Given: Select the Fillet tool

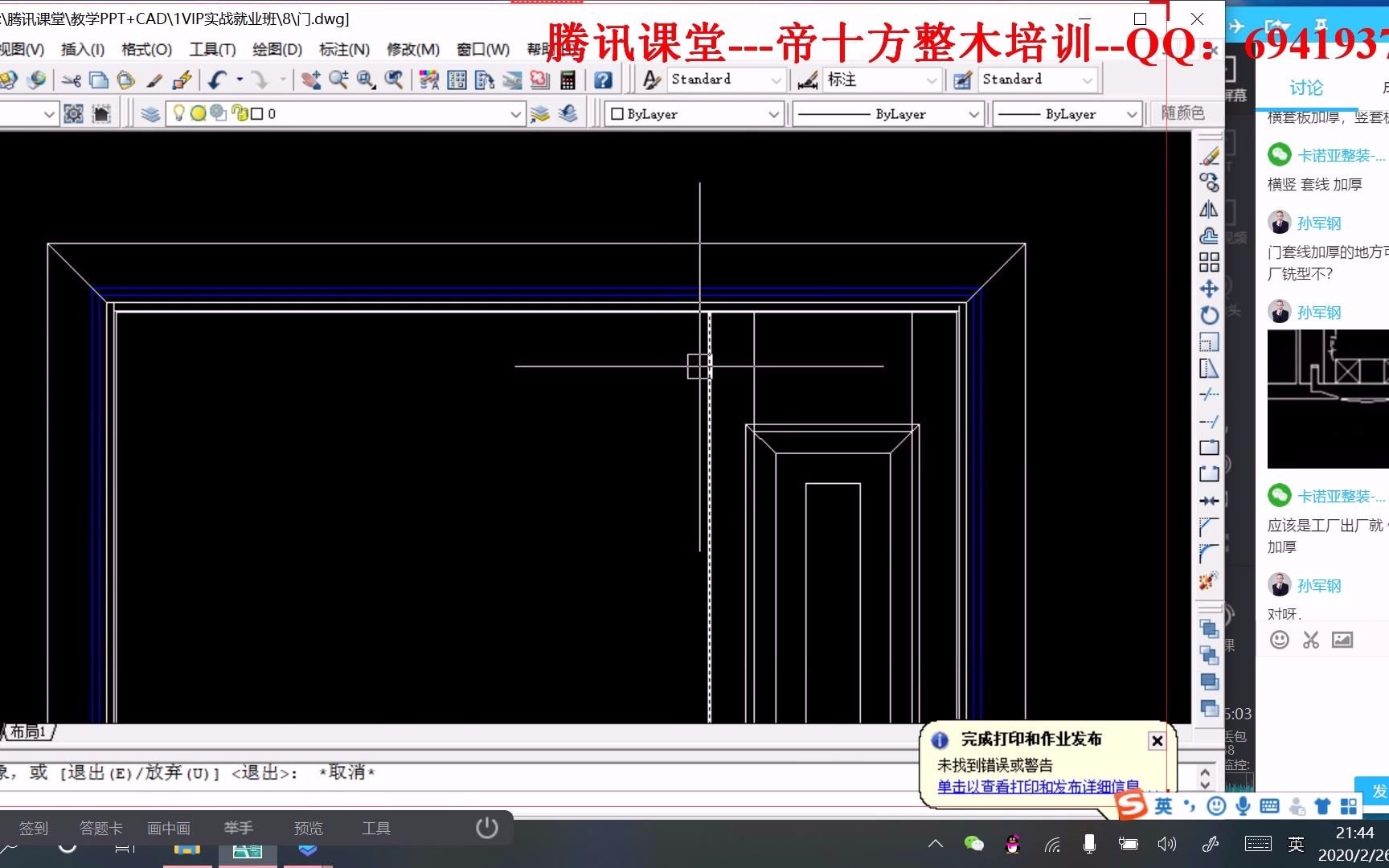Looking at the screenshot, I should [1209, 554].
